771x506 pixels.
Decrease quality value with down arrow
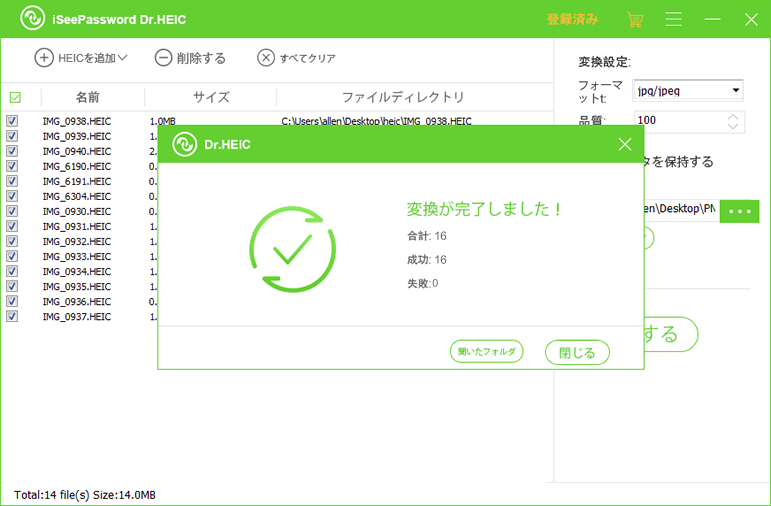point(733,126)
